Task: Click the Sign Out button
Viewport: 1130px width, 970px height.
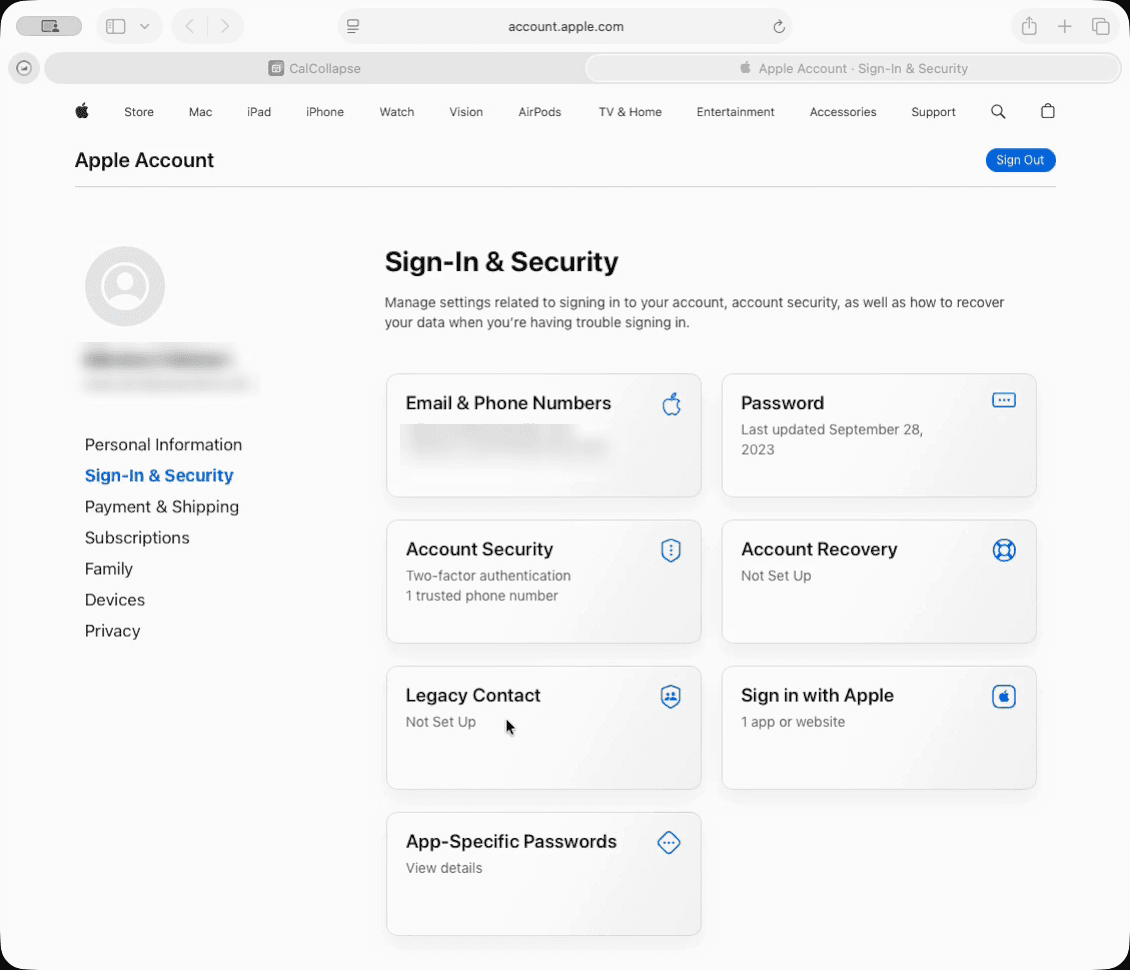Action: click(x=1020, y=160)
